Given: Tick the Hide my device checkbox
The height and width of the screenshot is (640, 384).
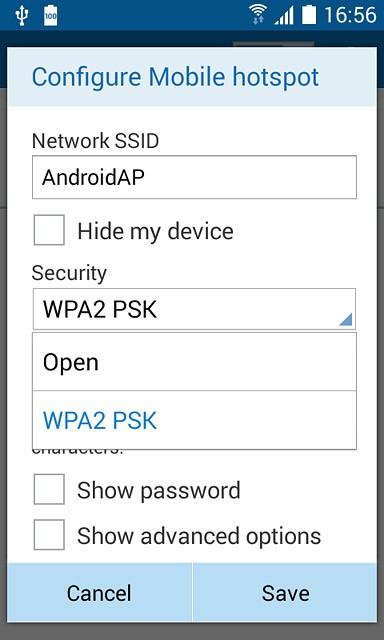Looking at the screenshot, I should tap(49, 230).
